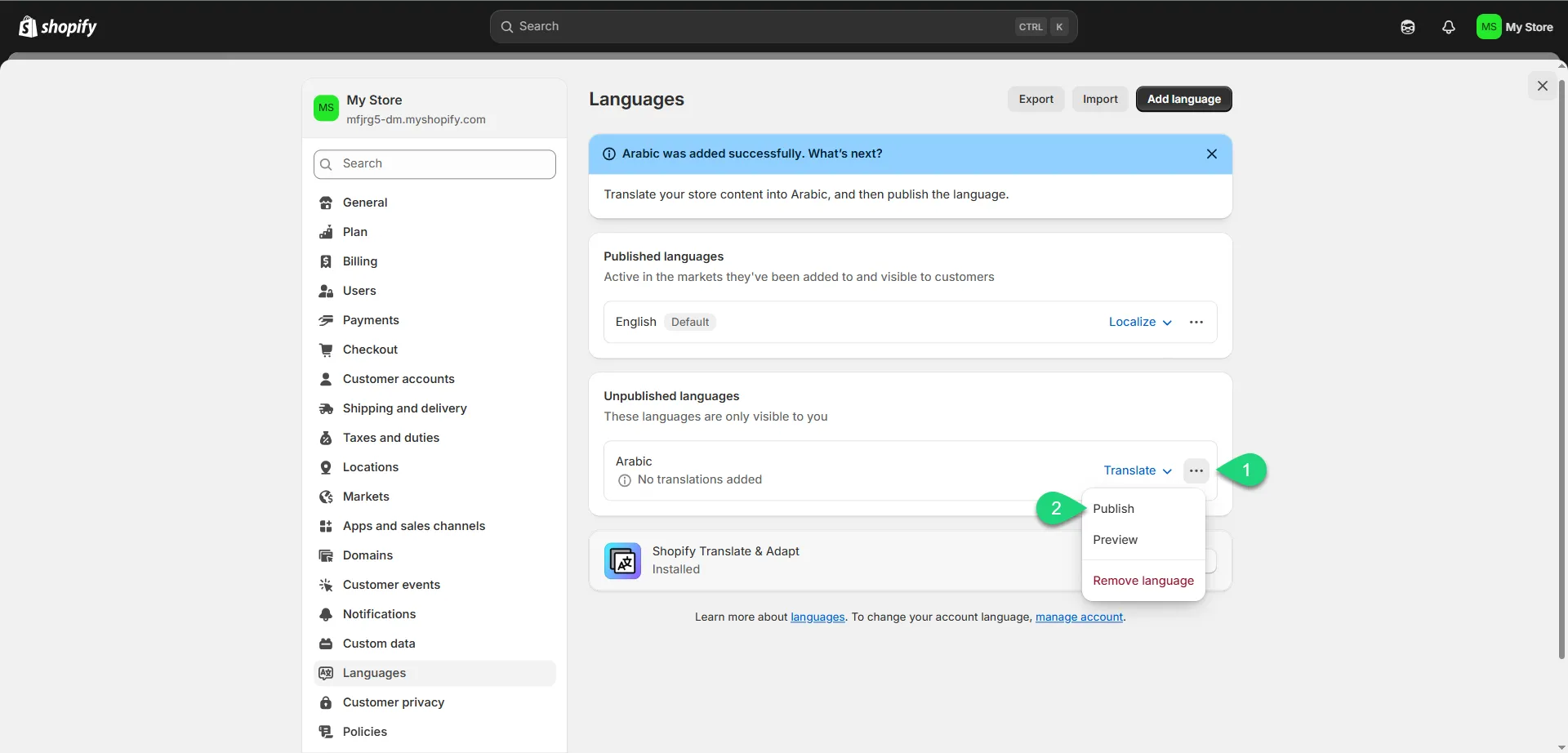Choose Publish from the Arabic menu
Screen dimensions: 1568x753
(x=1113, y=508)
